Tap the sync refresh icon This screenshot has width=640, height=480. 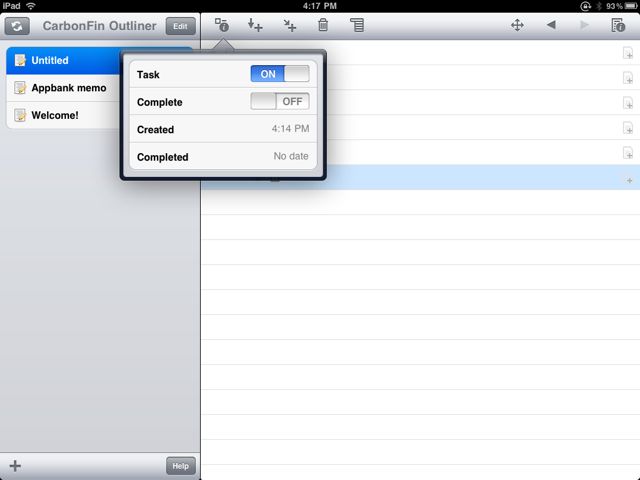coord(17,26)
